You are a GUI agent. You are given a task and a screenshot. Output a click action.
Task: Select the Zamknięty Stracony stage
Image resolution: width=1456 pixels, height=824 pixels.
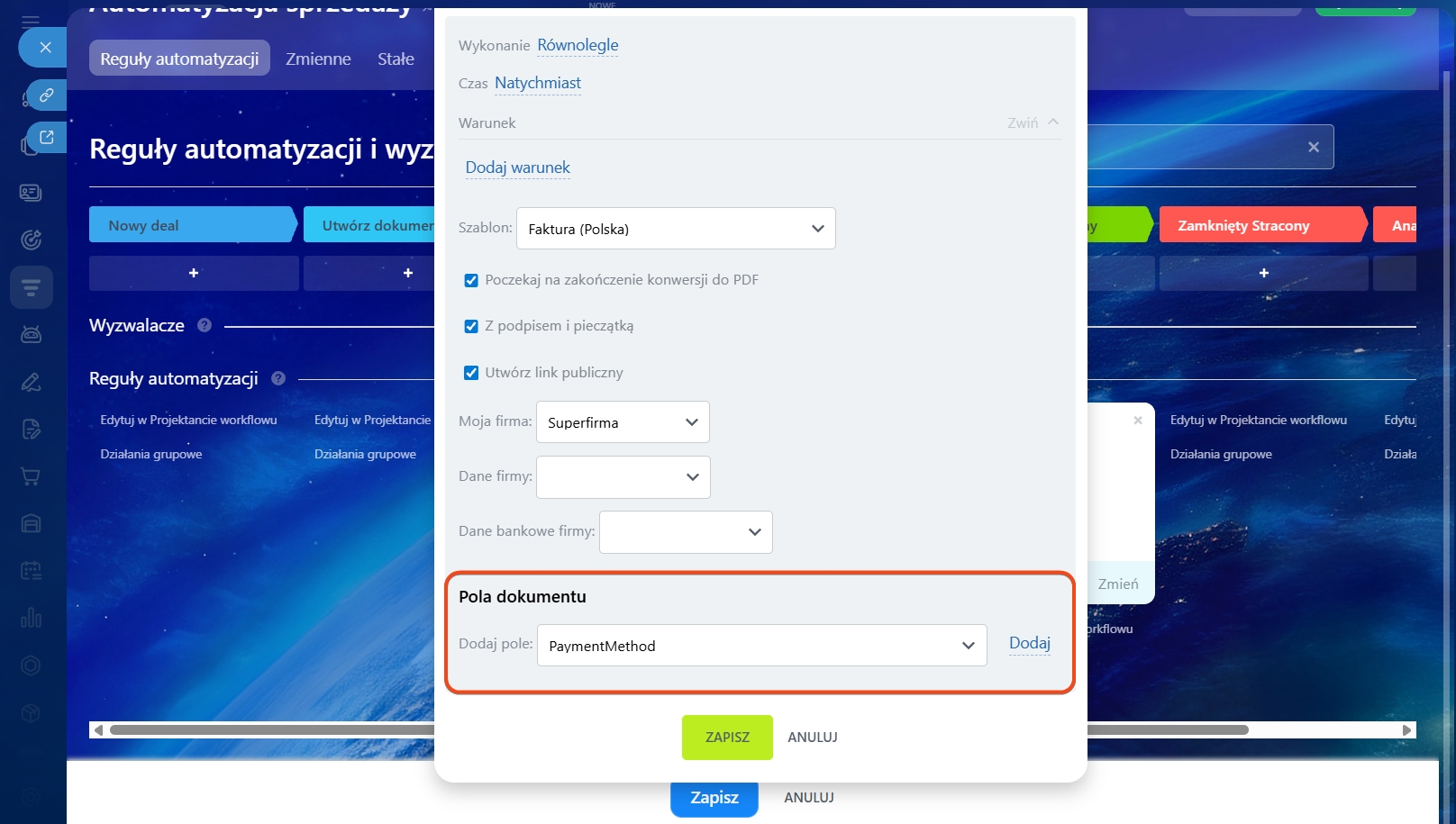click(1263, 225)
